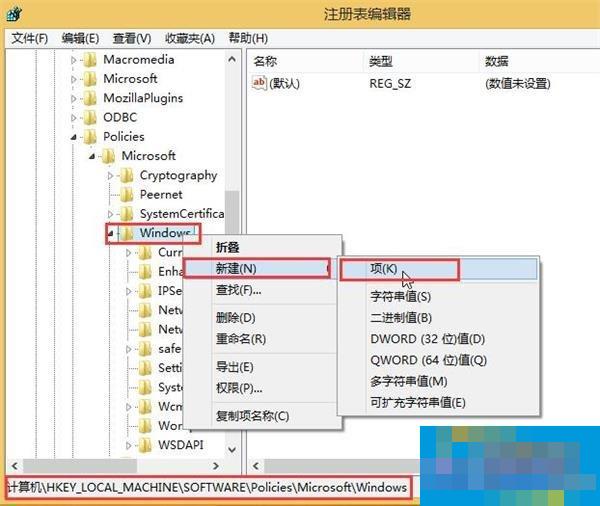The width and height of the screenshot is (600, 506).
Task: Click the WSDAPI folder icon
Action: click(x=145, y=445)
